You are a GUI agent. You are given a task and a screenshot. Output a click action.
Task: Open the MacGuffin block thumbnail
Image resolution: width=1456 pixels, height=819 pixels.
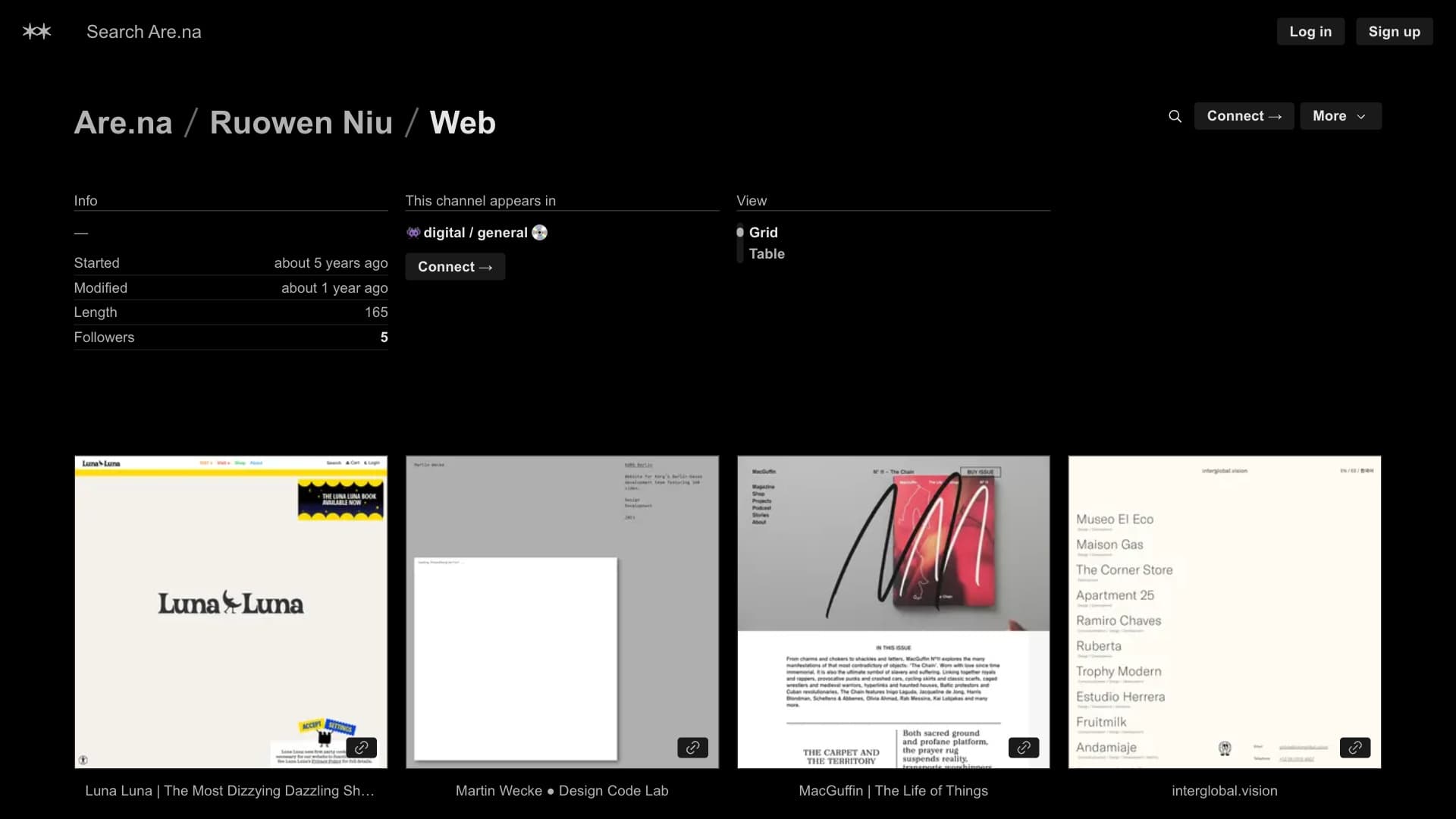pyautogui.click(x=893, y=612)
